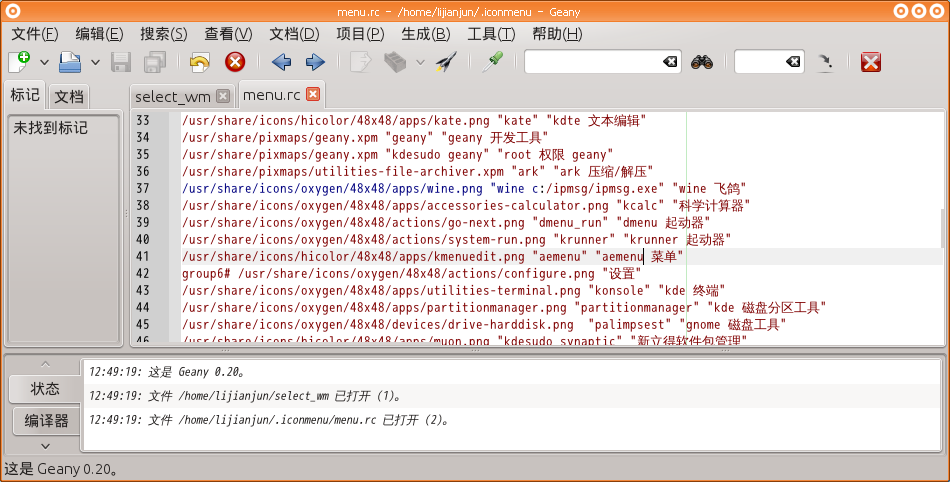Click the select_wm 已打开 (1) log message
Screen dimensions: 950x482
coord(245,396)
